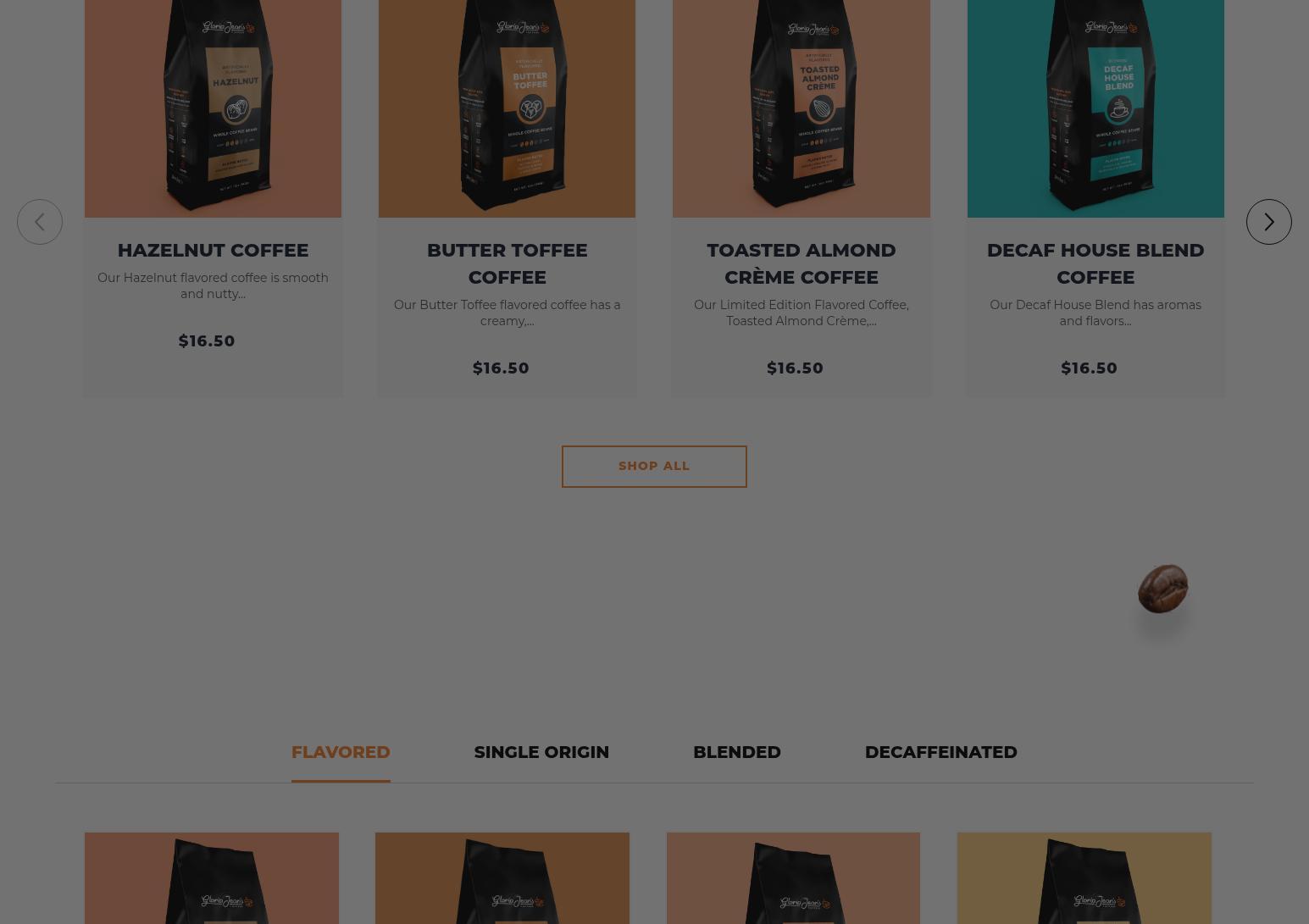Viewport: 1309px width, 924px height.
Task: Open the Decaf House Blend bag image
Action: pos(1095,108)
